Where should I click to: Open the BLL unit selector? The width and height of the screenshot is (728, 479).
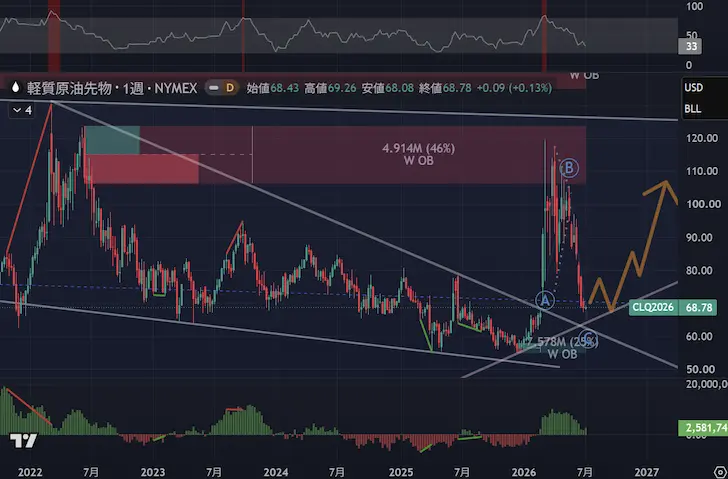(x=693, y=110)
